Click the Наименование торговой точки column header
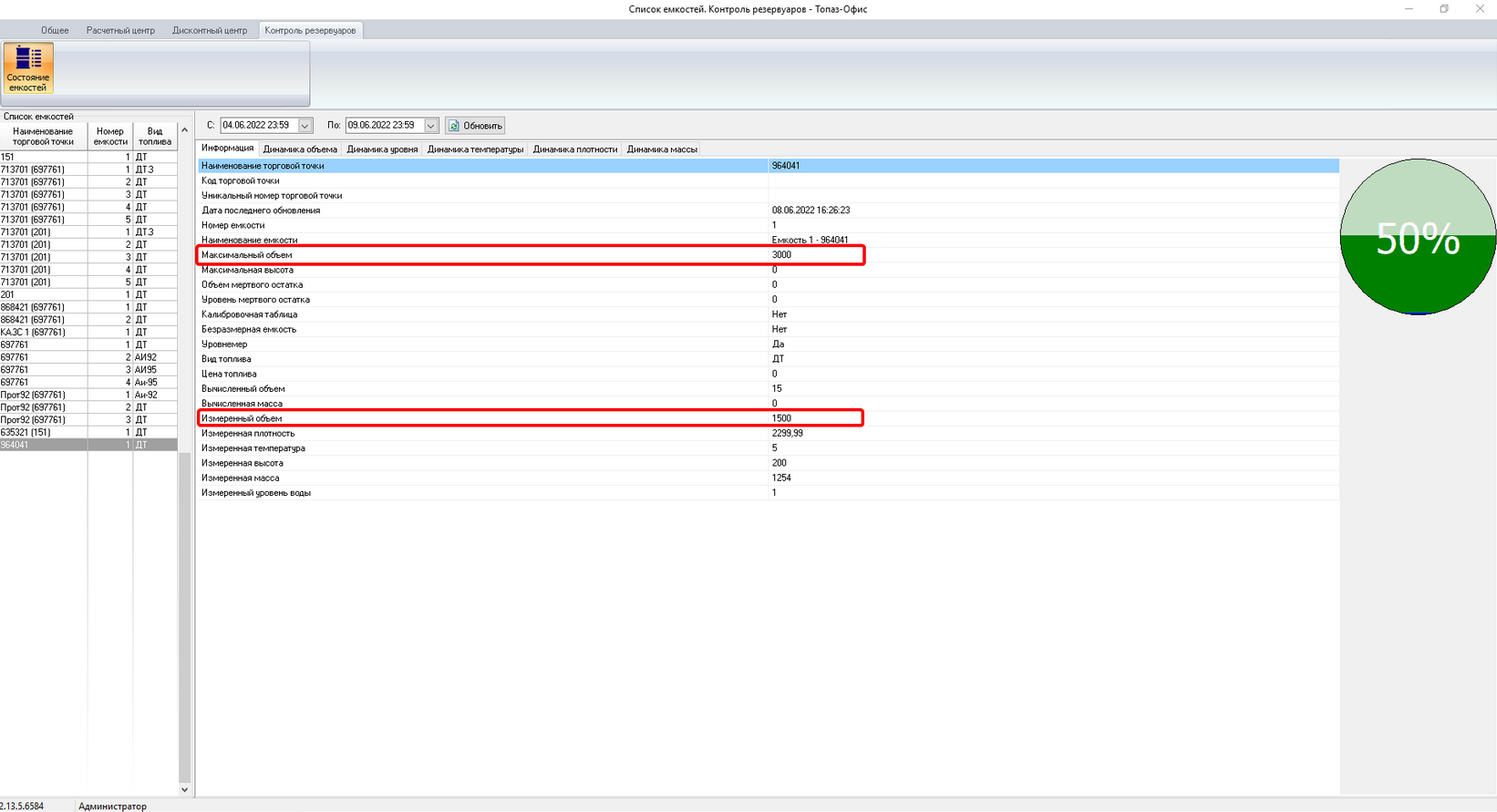Viewport: 1497px width, 812px height. click(x=43, y=137)
